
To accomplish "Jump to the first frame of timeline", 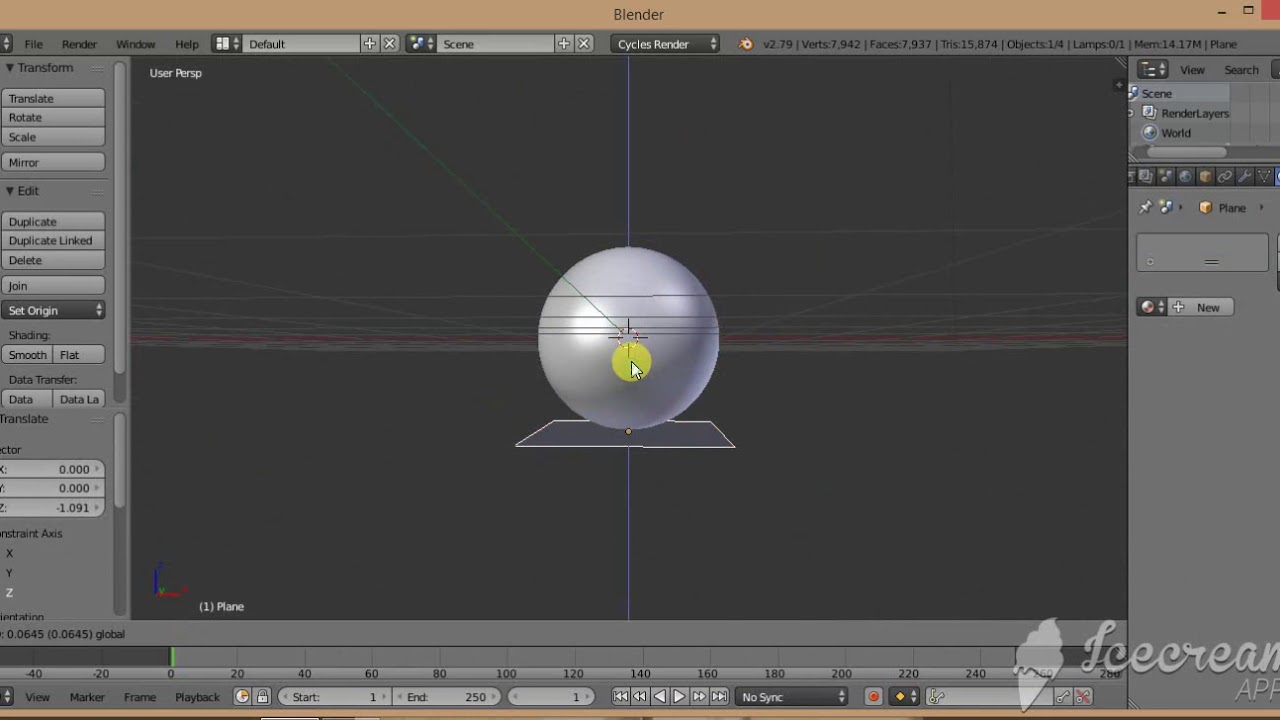I will click(620, 697).
